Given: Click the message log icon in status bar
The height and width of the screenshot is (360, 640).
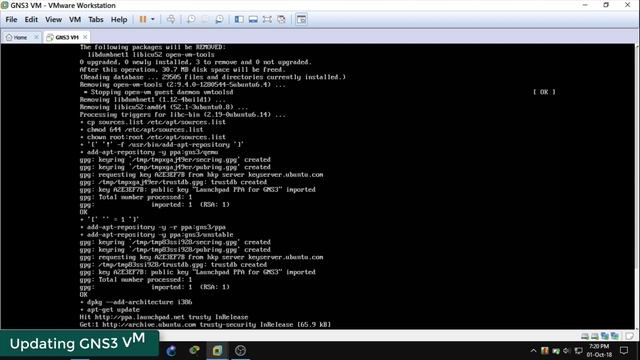Looking at the screenshot, I should [x=629, y=336].
